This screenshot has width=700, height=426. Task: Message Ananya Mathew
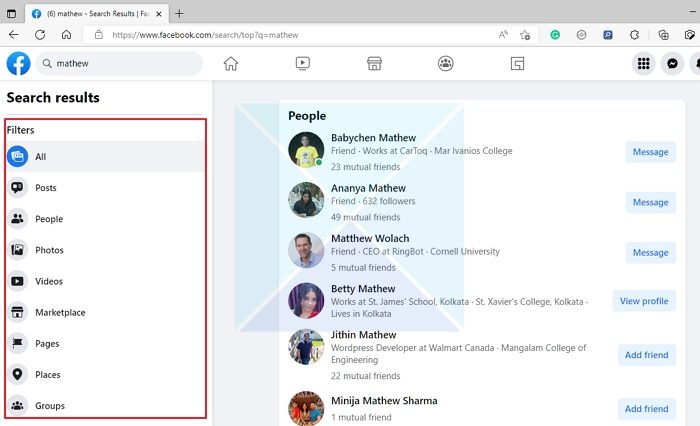pos(650,202)
